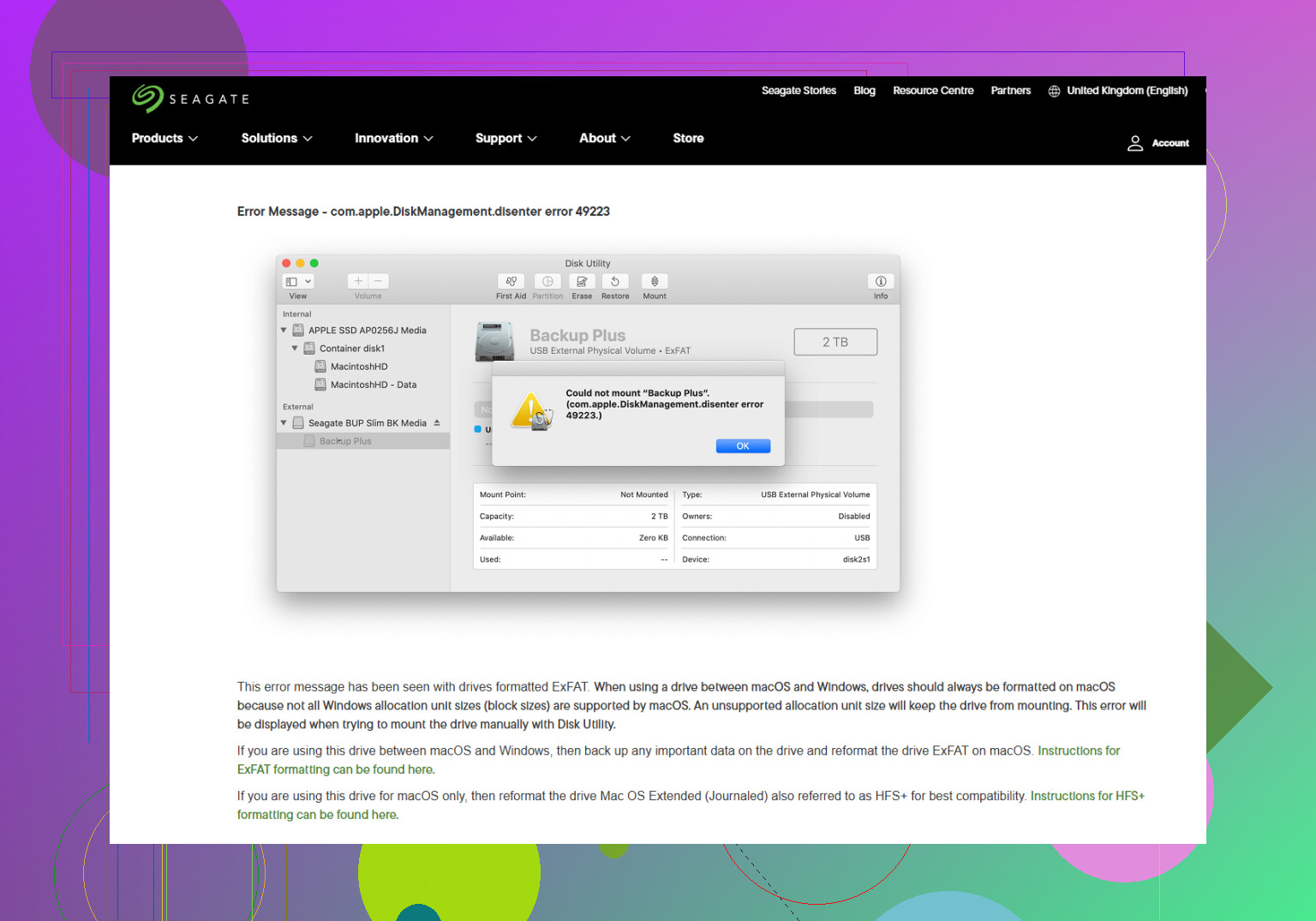Image resolution: width=1316 pixels, height=921 pixels.
Task: Eject the Seagate BUP Slim drive
Action: tap(437, 422)
